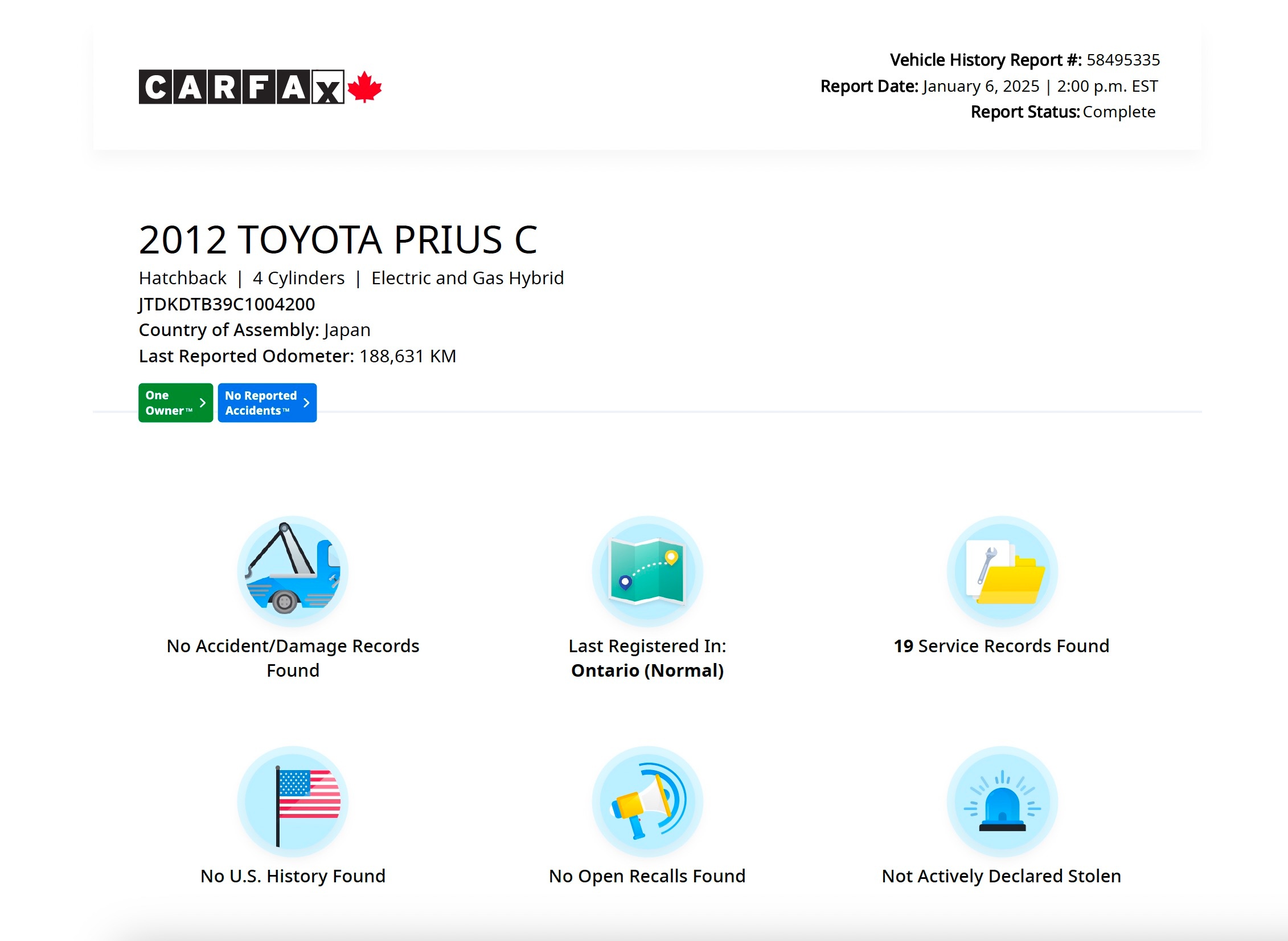Open 19 Service Records Found link
Image resolution: width=1288 pixels, height=941 pixels.
coord(1002,646)
